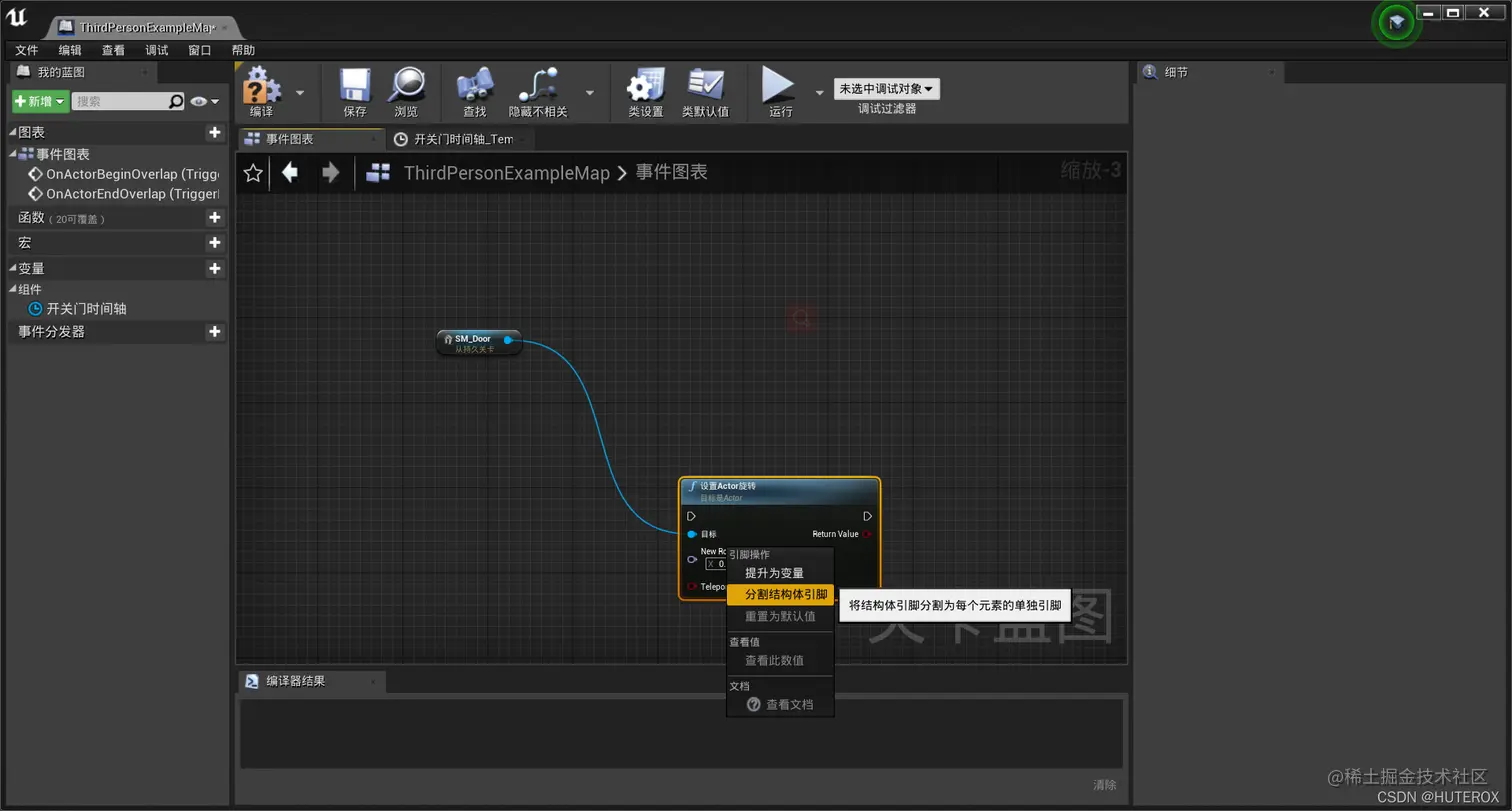Add a new function with 函数 plus button

pos(214,217)
